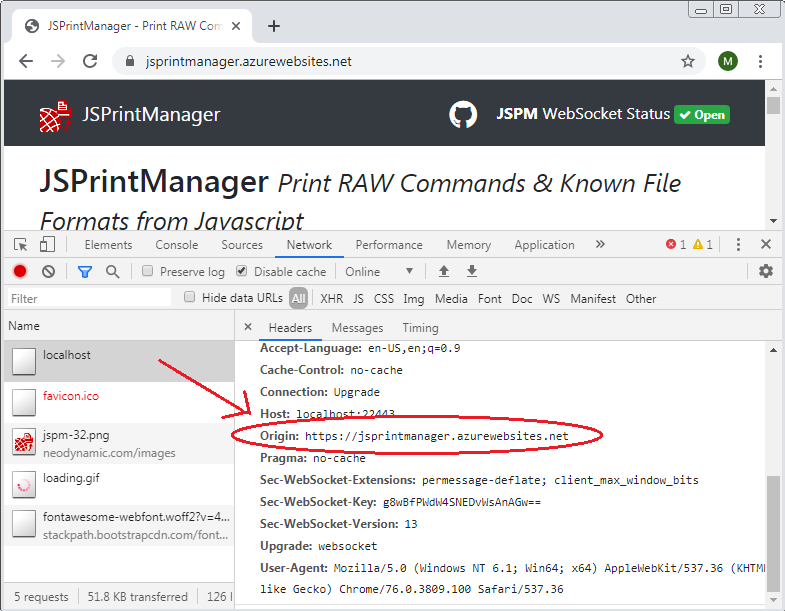Click the green Open status badge
This screenshot has width=785, height=611.
click(702, 115)
